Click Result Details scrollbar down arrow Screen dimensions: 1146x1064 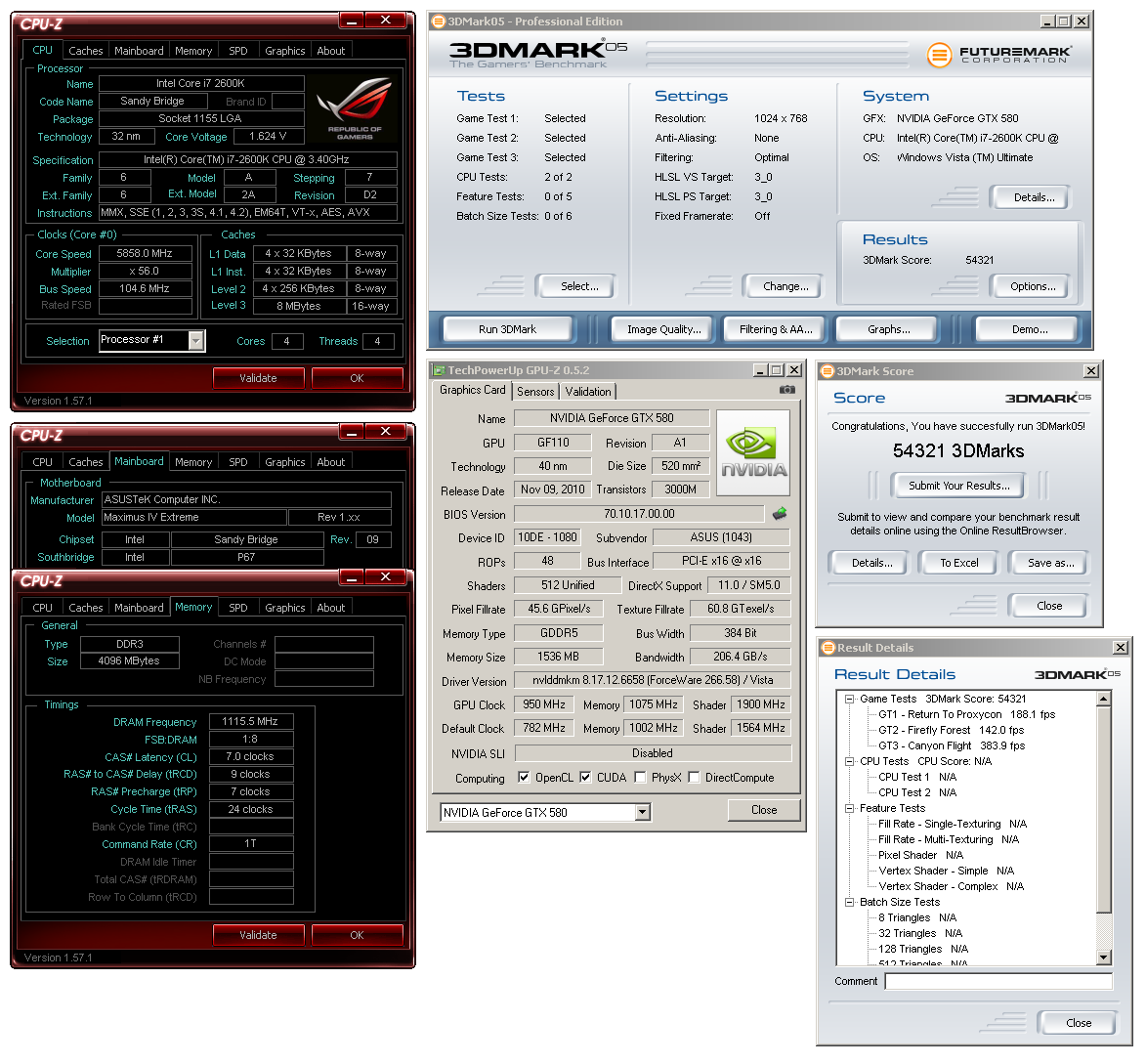click(x=1104, y=958)
